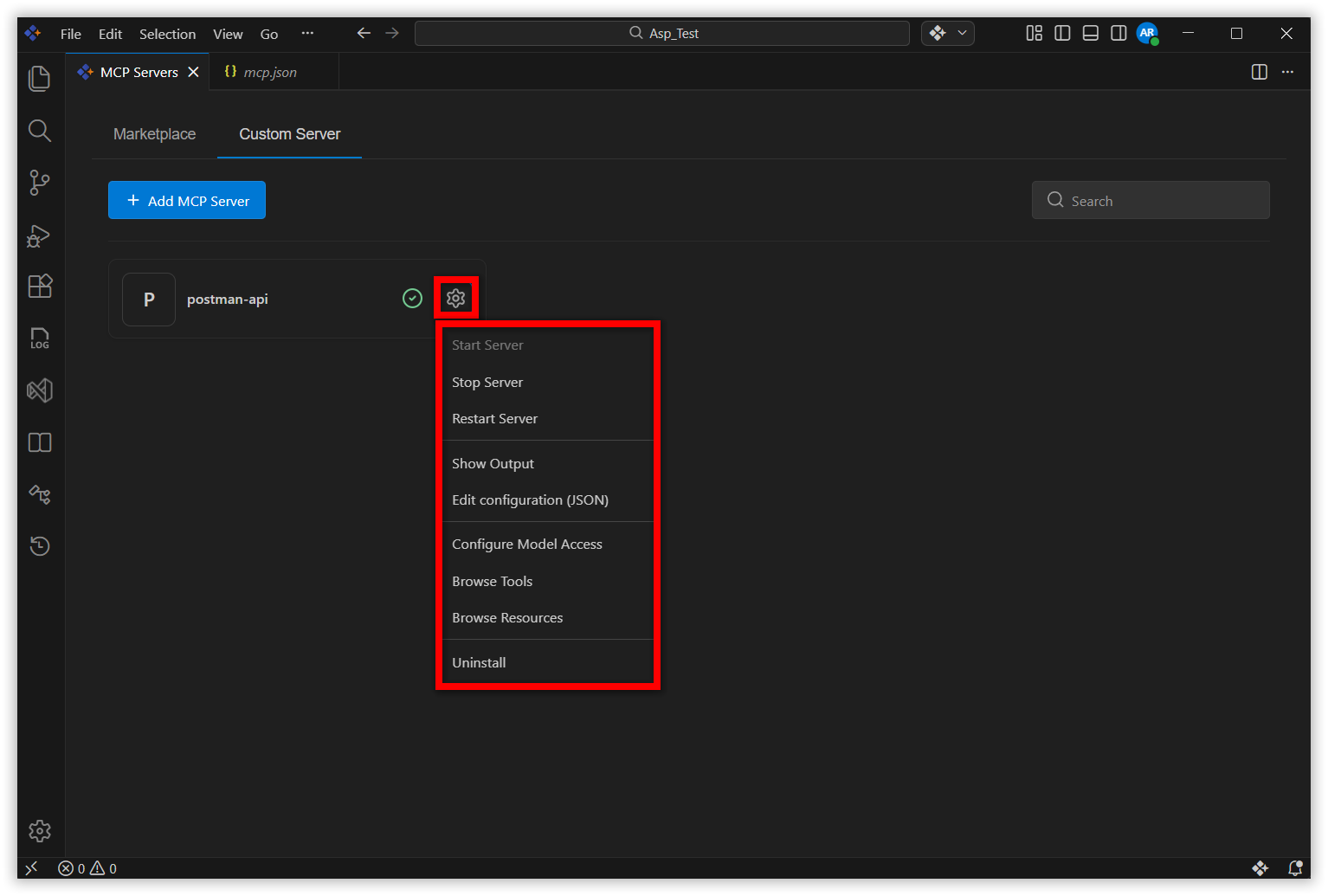Toggle the secondary side bar layout
Viewport: 1328px width, 896px height.
[x=1118, y=34]
